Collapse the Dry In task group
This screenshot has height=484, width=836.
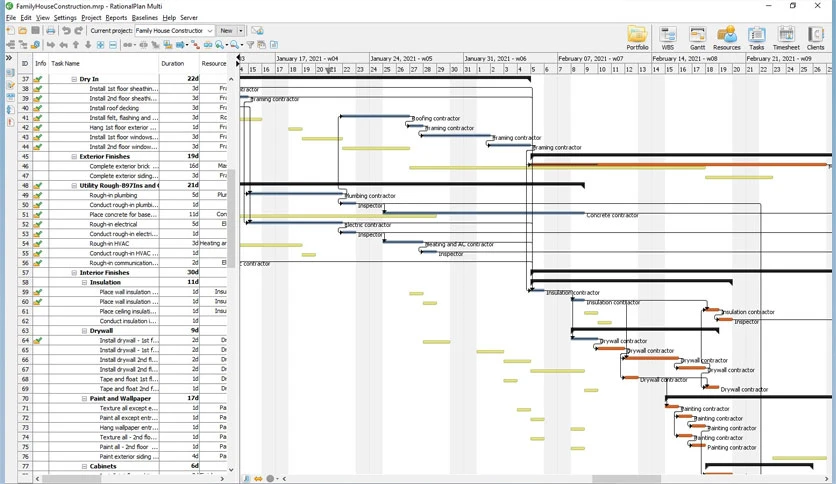tap(74, 79)
